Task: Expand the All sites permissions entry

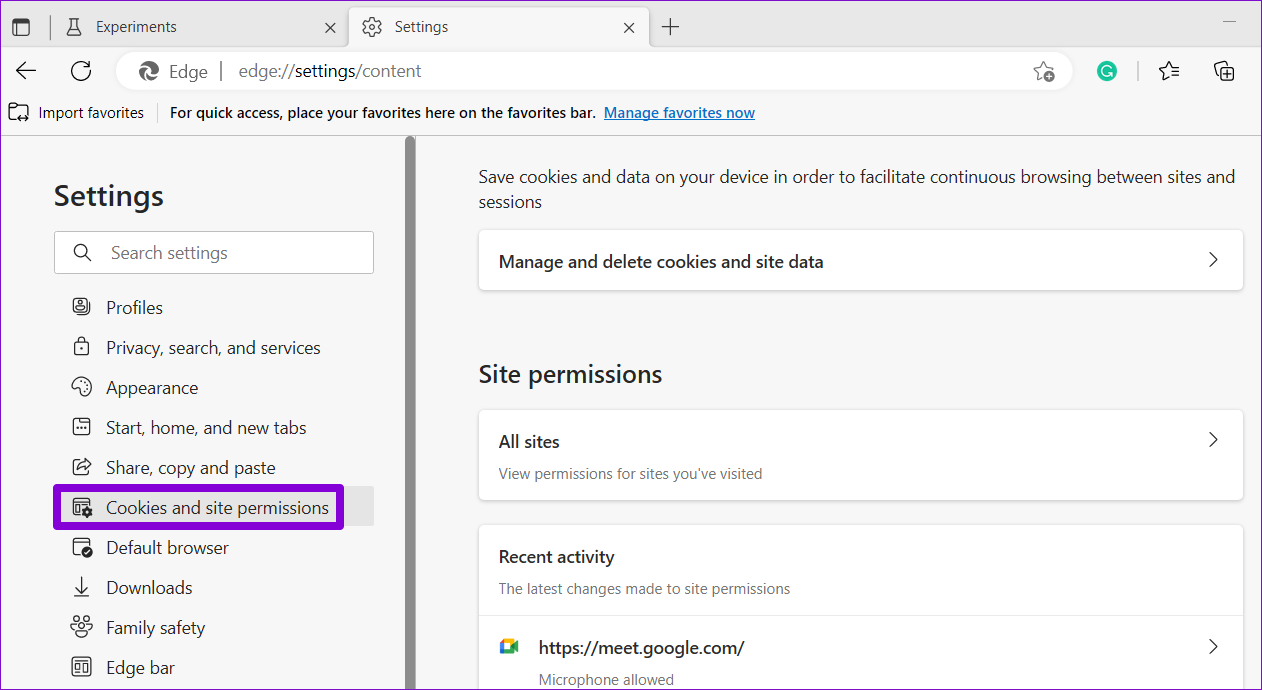Action: click(x=861, y=455)
